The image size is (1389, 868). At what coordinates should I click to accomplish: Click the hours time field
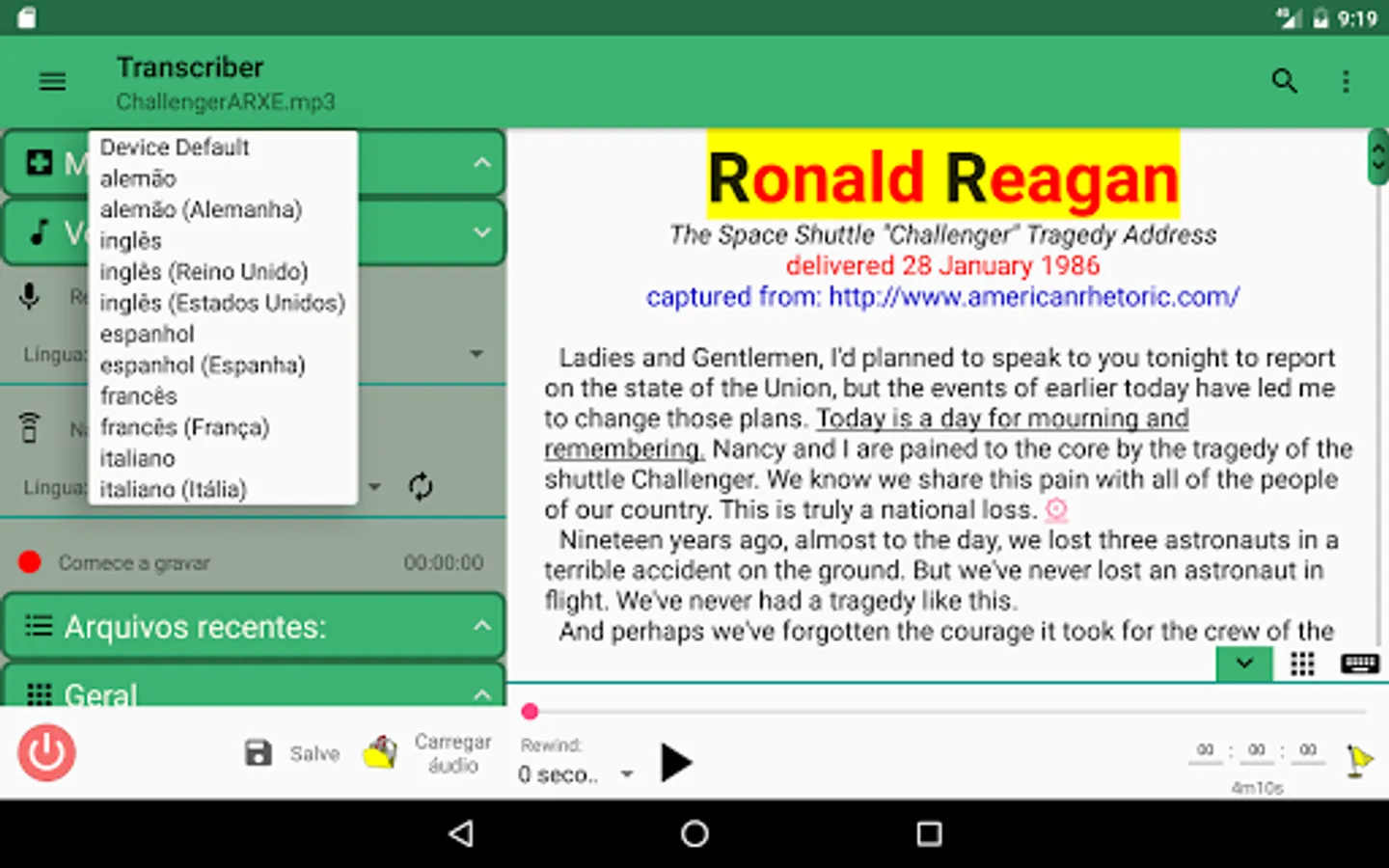click(1206, 750)
